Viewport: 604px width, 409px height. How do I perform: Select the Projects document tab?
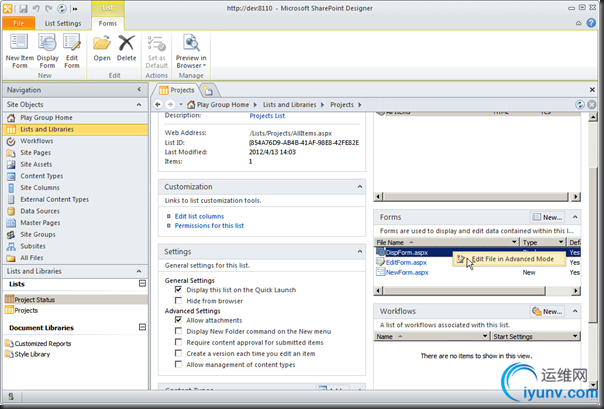tap(177, 90)
